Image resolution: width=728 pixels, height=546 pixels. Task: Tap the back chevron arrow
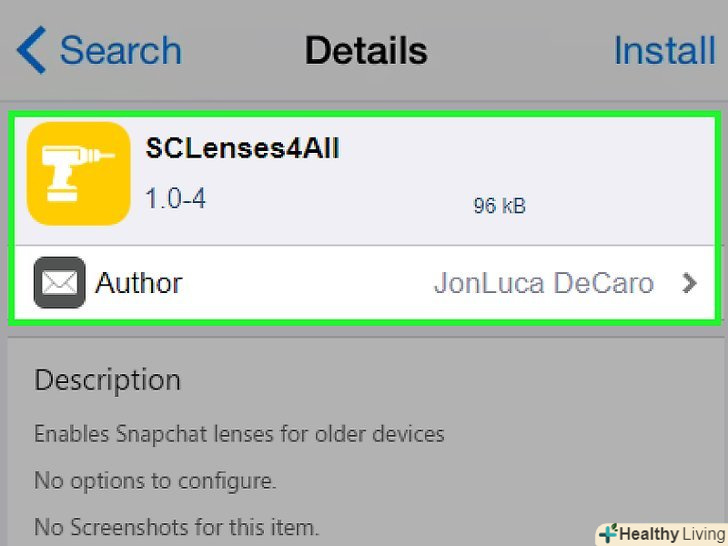click(x=32, y=51)
